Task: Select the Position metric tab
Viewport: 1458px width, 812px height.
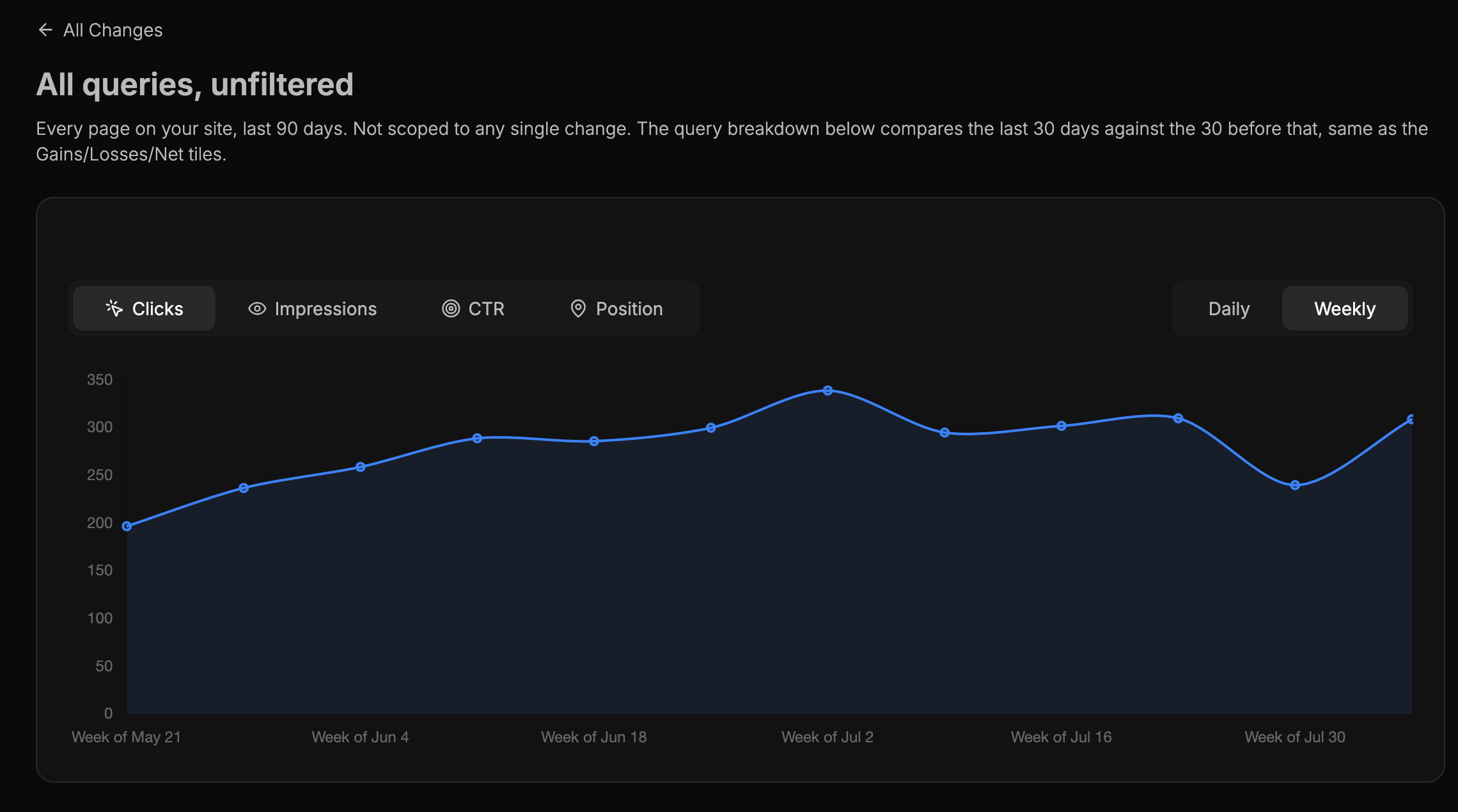Action: point(616,309)
